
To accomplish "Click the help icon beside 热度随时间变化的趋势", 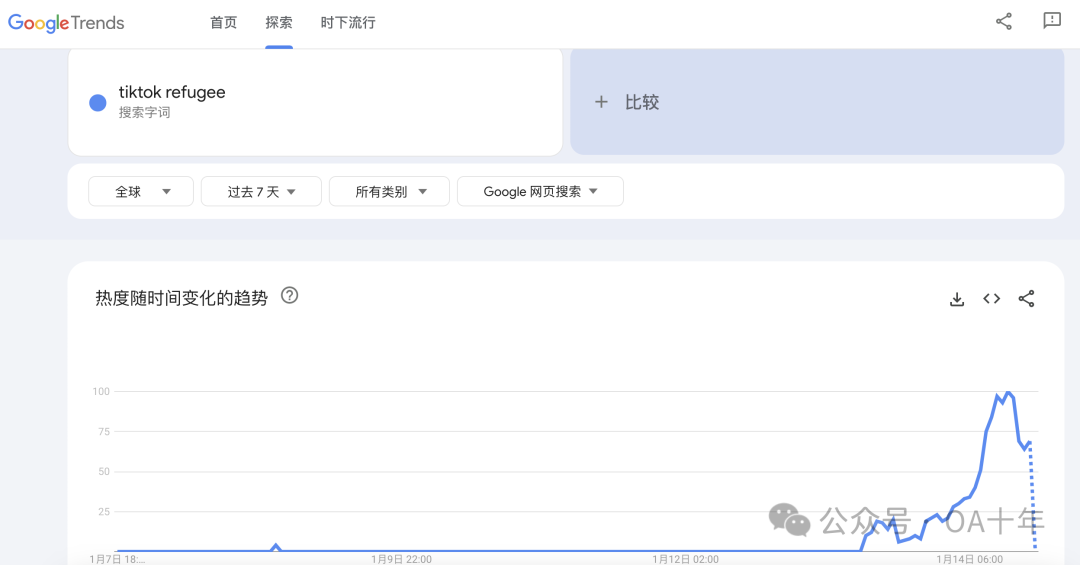I will [x=289, y=296].
